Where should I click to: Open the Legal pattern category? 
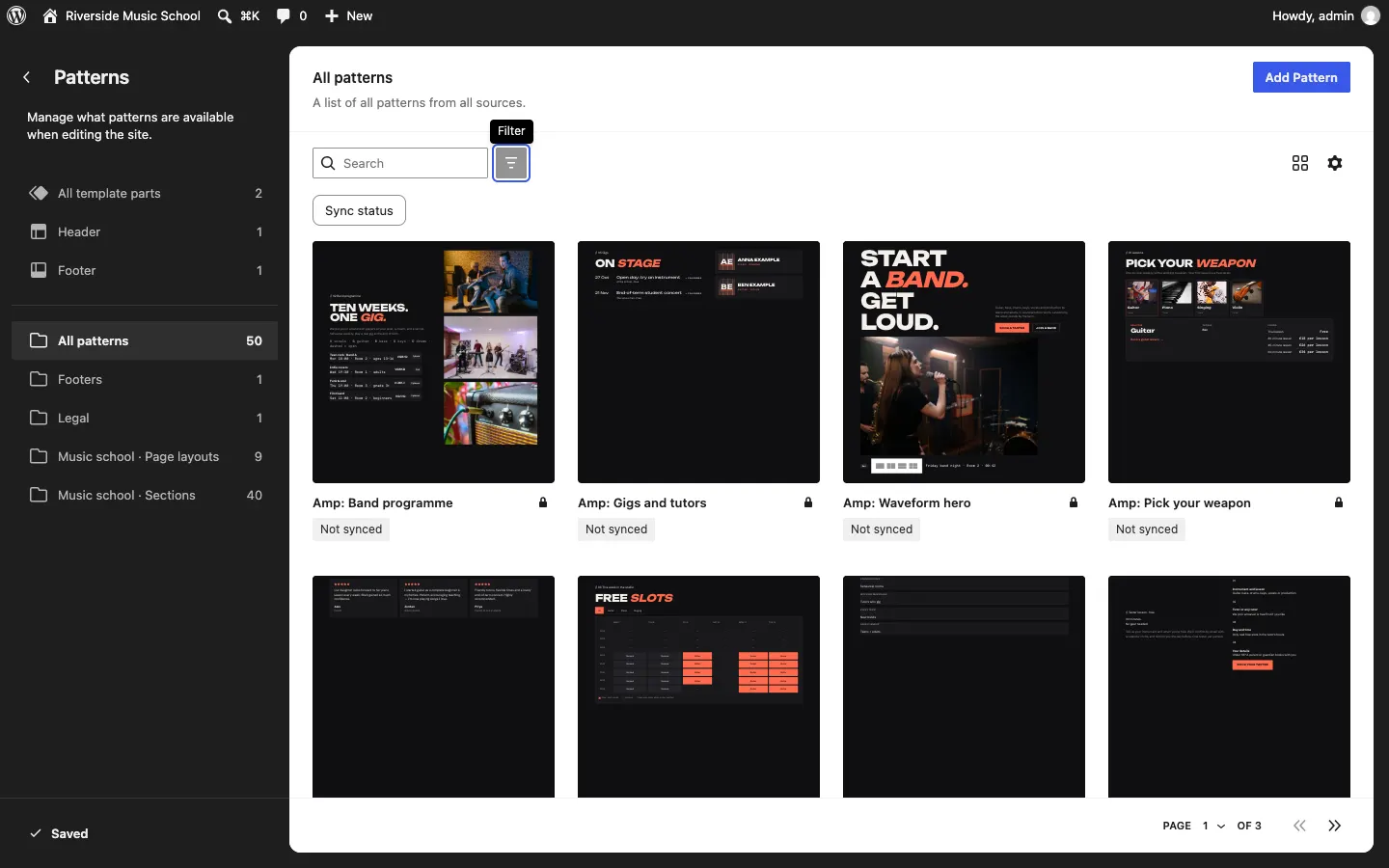click(x=145, y=418)
